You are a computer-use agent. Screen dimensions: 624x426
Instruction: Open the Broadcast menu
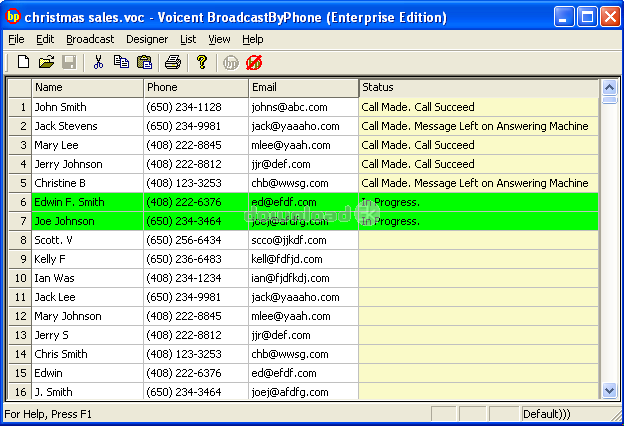(x=90, y=39)
